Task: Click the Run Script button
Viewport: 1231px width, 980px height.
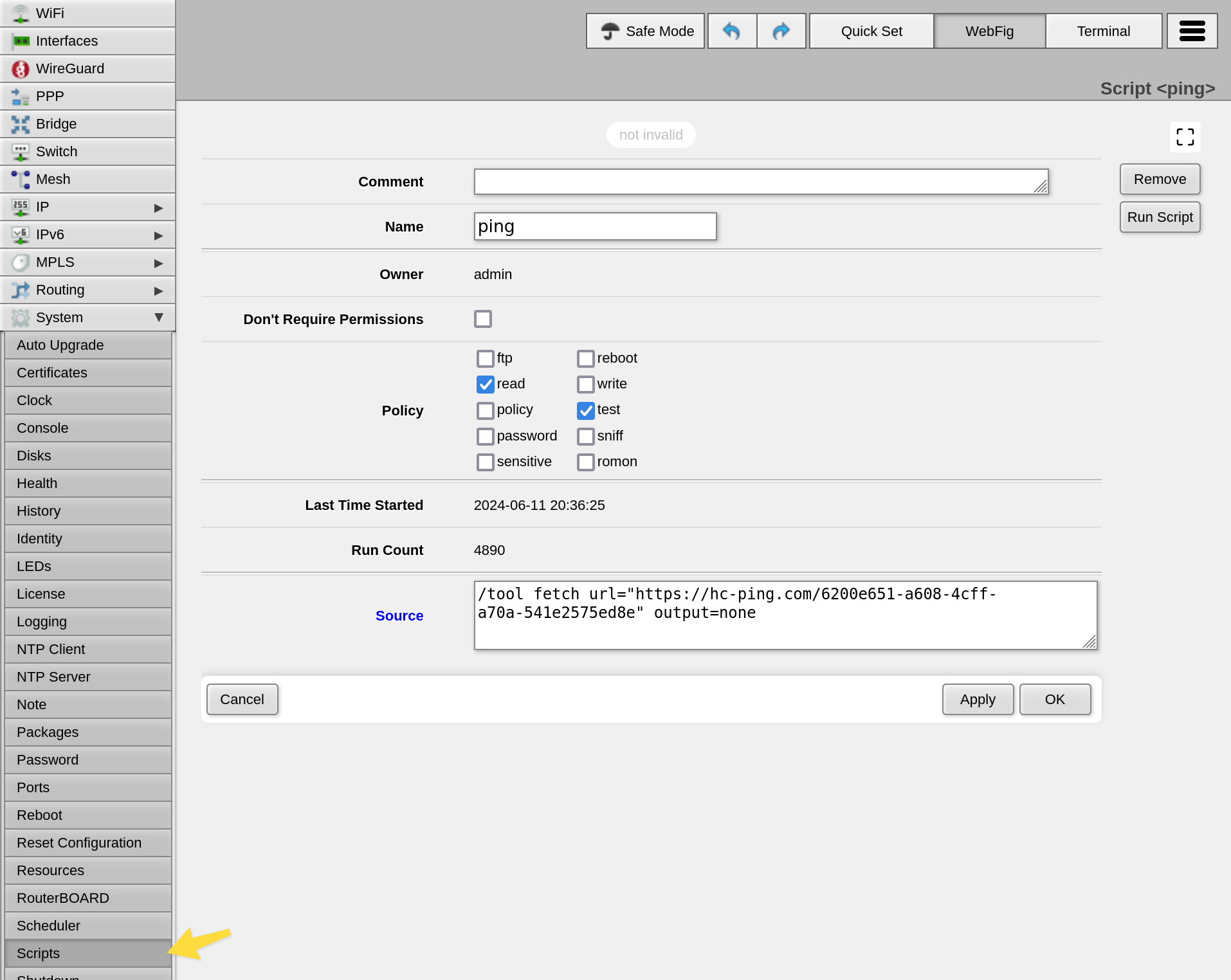Action: point(1160,217)
